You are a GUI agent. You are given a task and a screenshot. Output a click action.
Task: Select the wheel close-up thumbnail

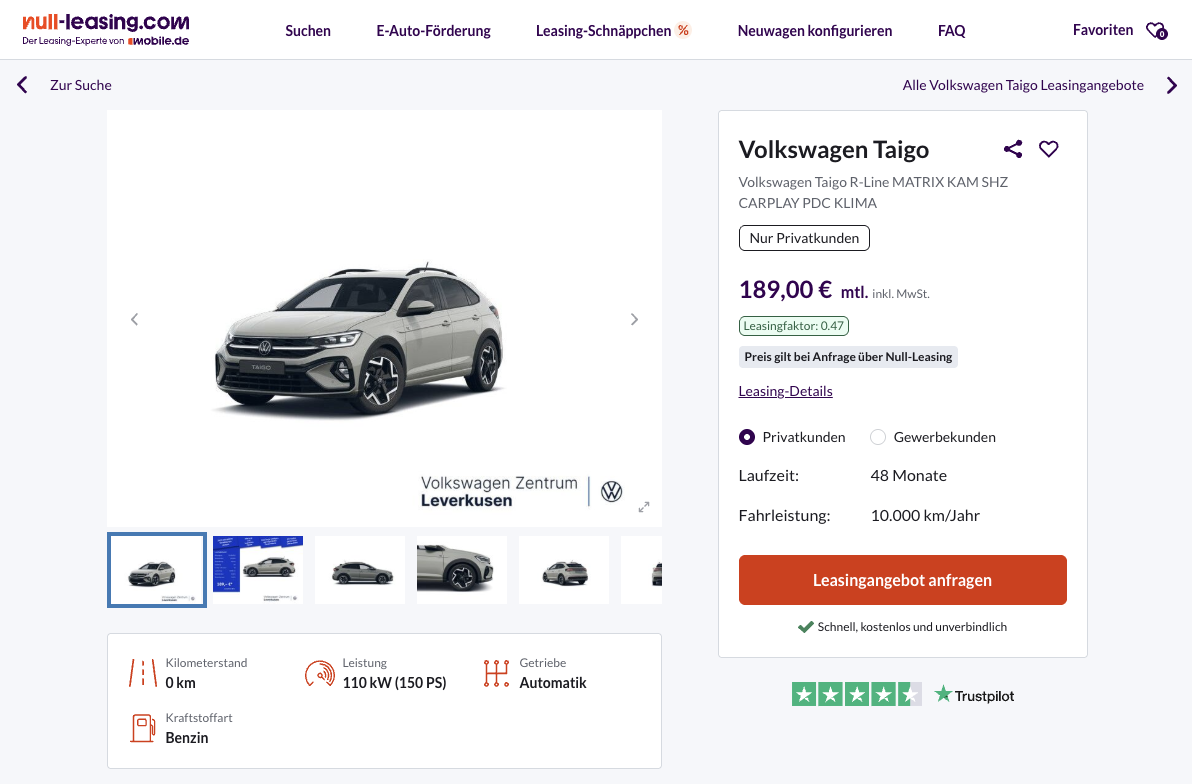click(x=462, y=570)
